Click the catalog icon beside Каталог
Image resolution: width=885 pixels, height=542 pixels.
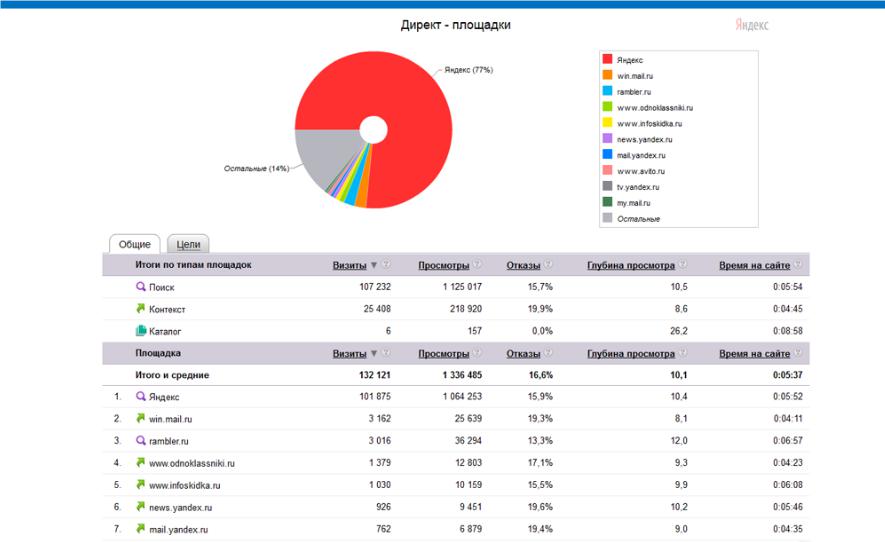pyautogui.click(x=141, y=330)
